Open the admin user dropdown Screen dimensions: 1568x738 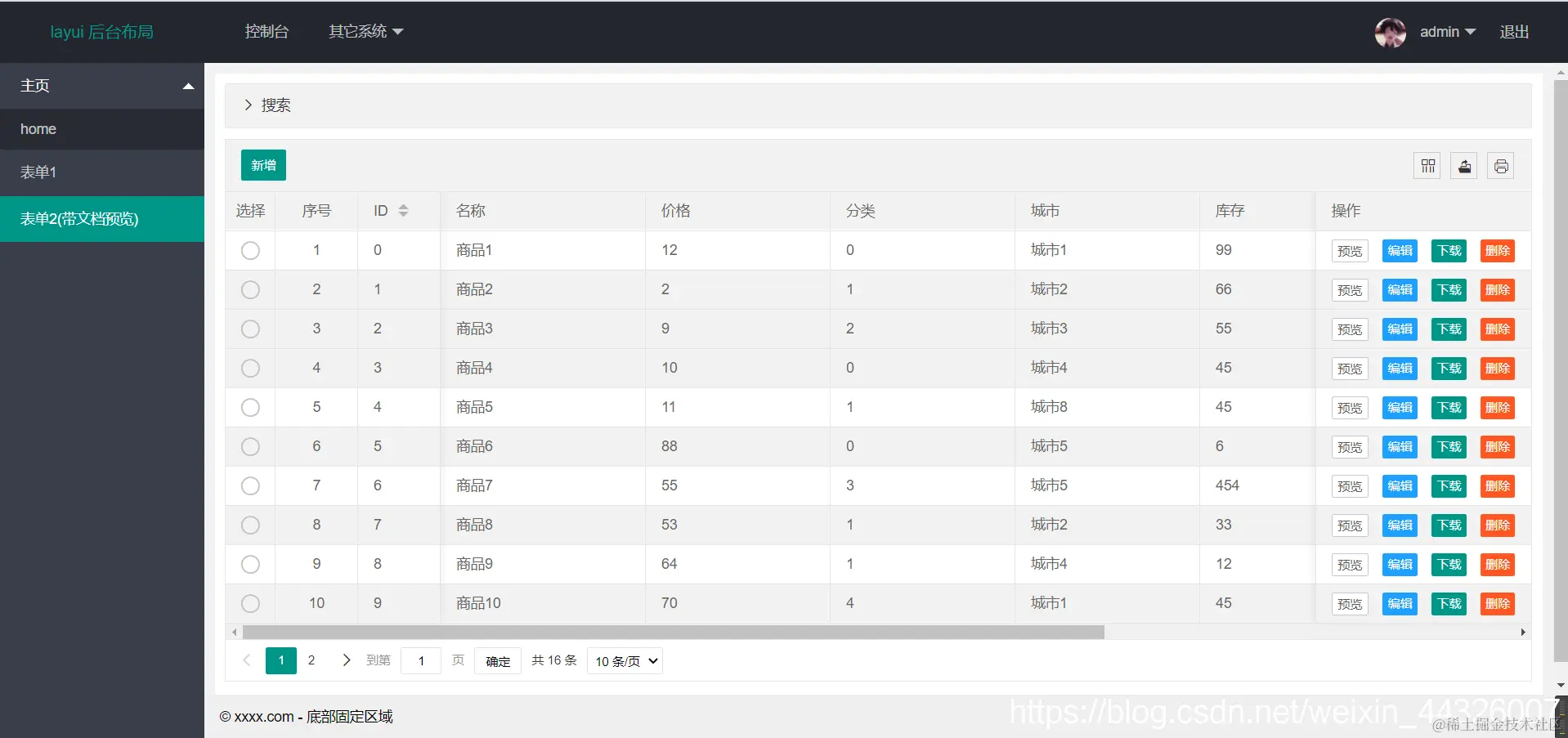(1447, 32)
